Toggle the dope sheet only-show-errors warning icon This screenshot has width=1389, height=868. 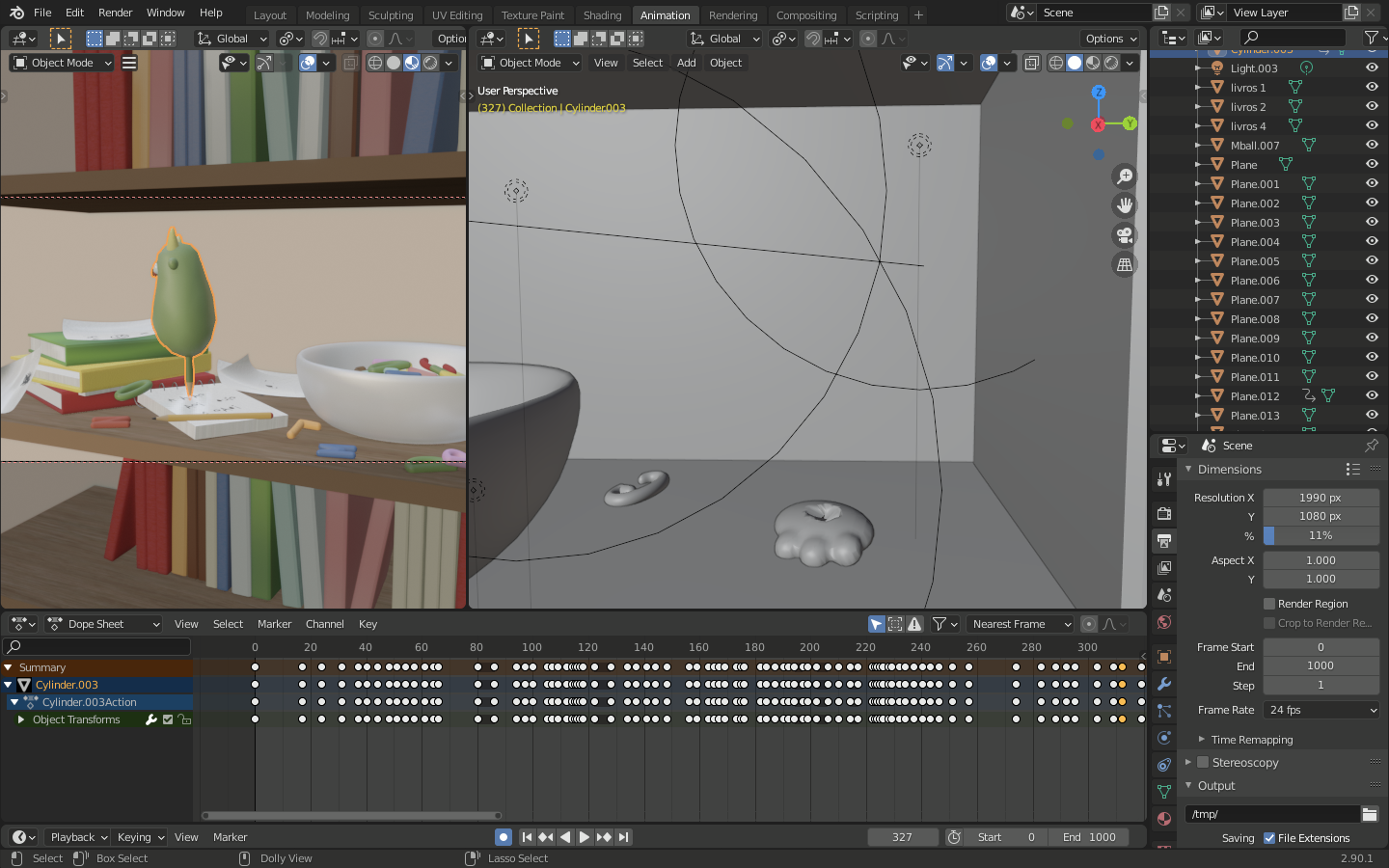pos(914,624)
